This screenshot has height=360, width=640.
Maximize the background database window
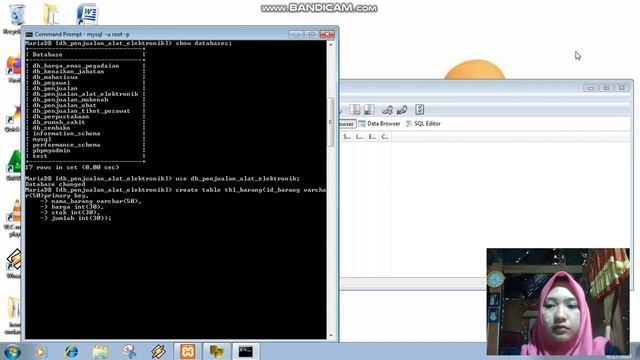[x=606, y=88]
